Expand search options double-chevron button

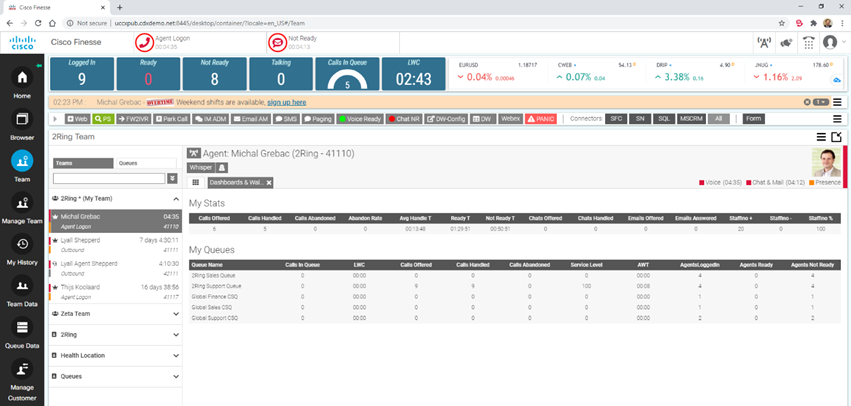click(x=172, y=178)
